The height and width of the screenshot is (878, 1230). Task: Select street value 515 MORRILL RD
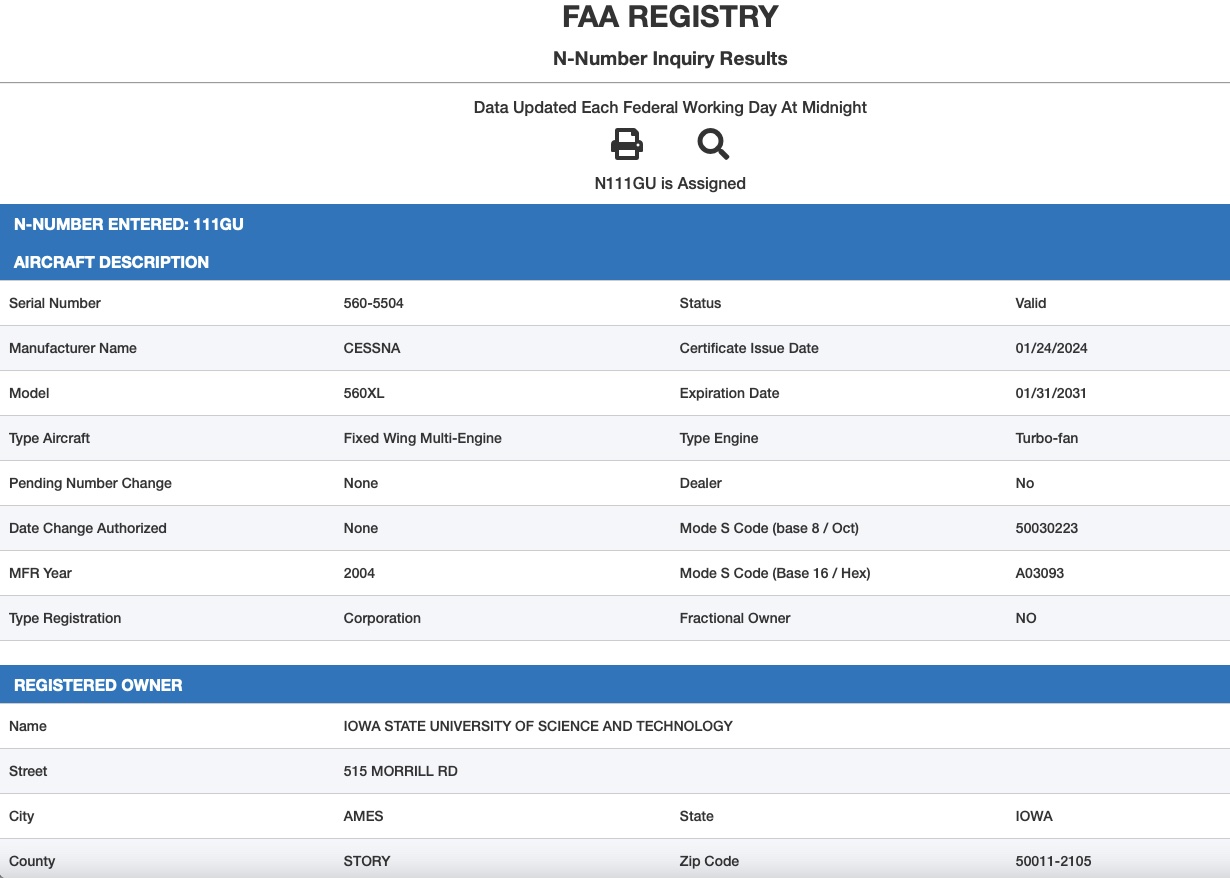[x=401, y=771]
